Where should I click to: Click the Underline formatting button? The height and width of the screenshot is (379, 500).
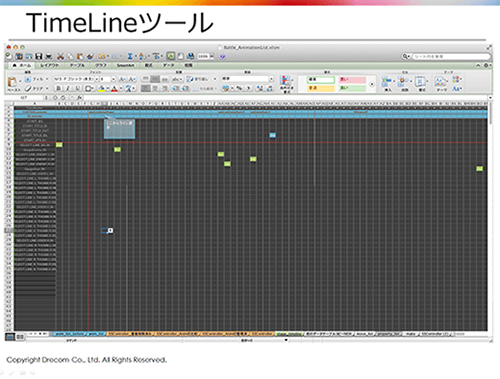pos(77,88)
